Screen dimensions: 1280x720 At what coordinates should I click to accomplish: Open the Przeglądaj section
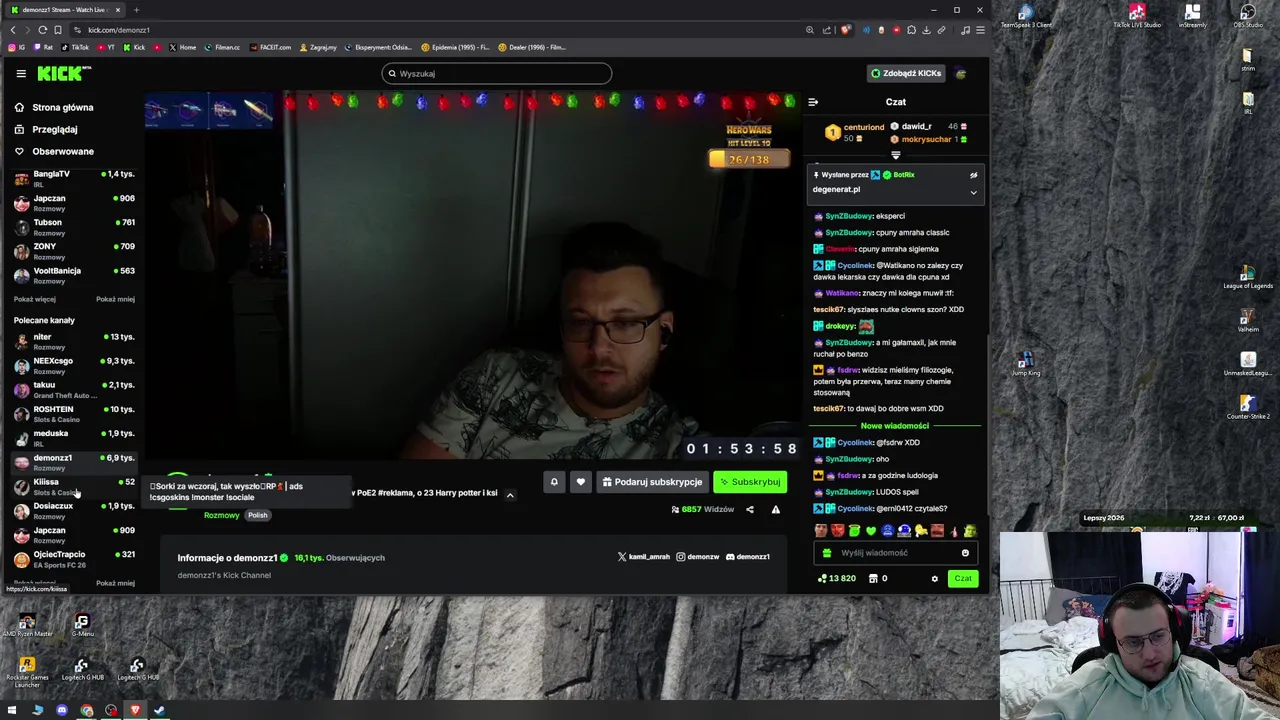coord(46,129)
